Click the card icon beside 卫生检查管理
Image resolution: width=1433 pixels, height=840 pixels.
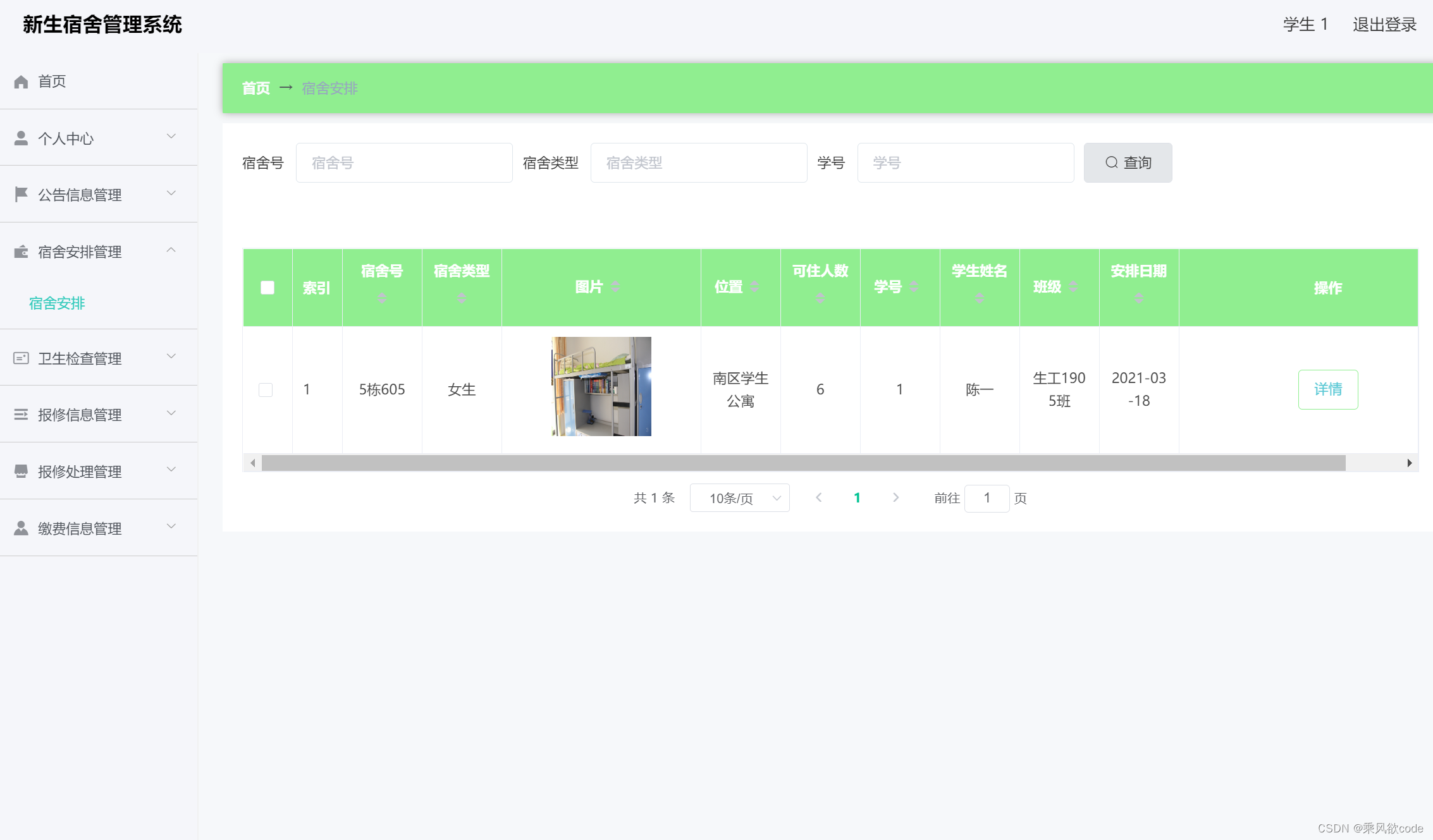click(21, 358)
